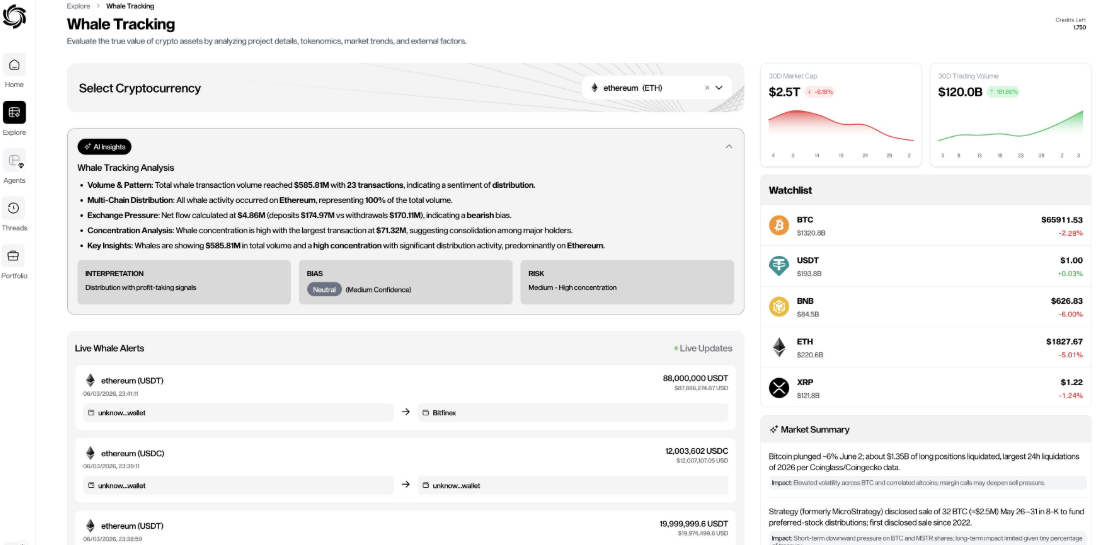Viewport: 1119px width, 545px height.
Task: Click the sender unknown wallet in the USDC alert
Action: pyautogui.click(x=238, y=485)
